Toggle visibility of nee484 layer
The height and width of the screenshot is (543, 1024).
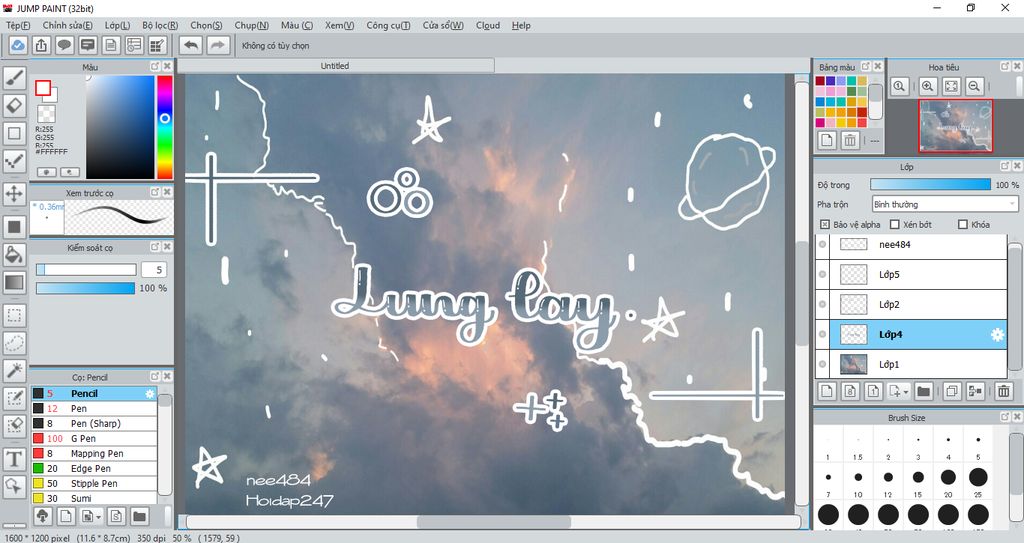(822, 244)
